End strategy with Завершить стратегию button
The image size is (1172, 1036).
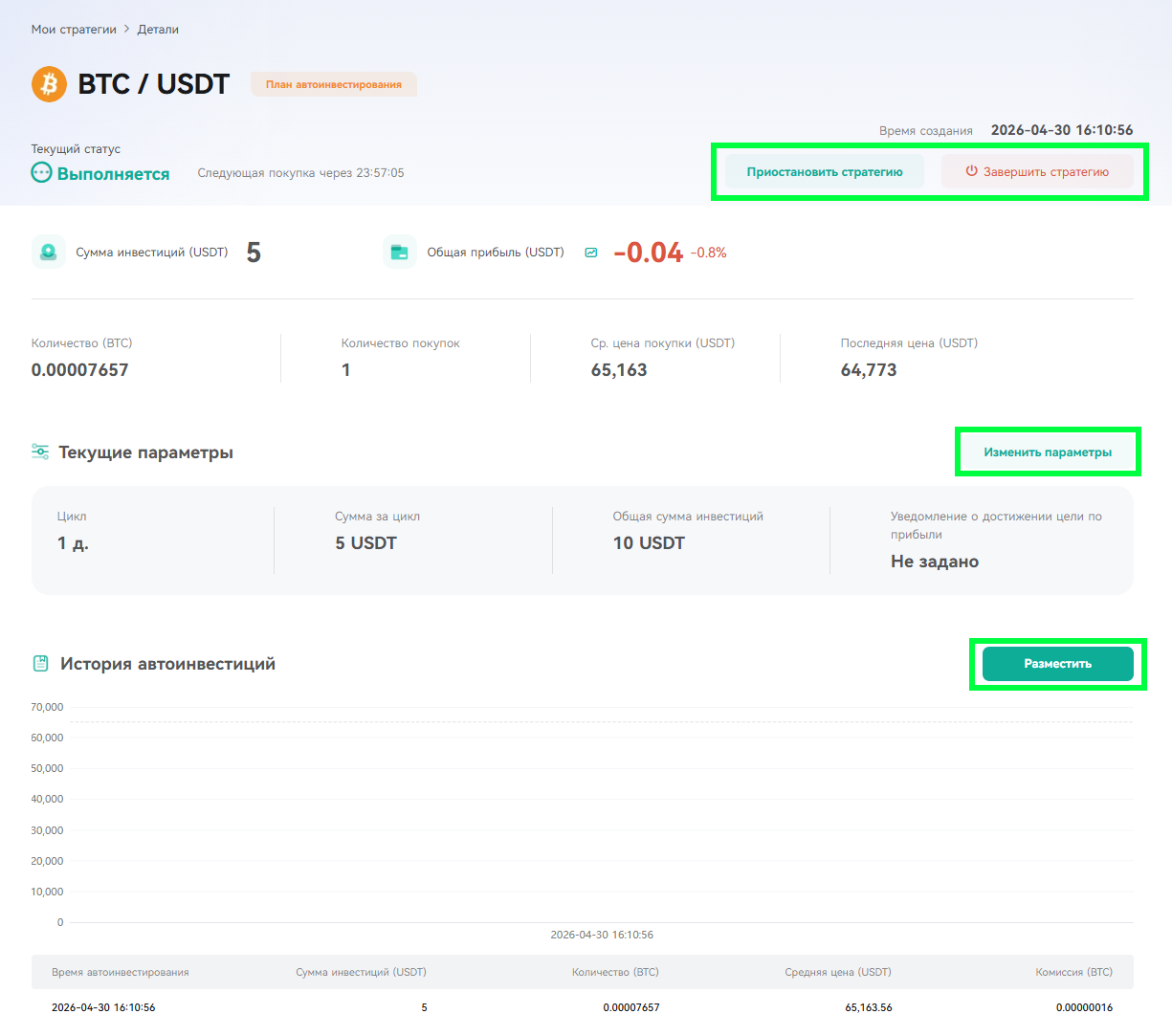[1038, 172]
